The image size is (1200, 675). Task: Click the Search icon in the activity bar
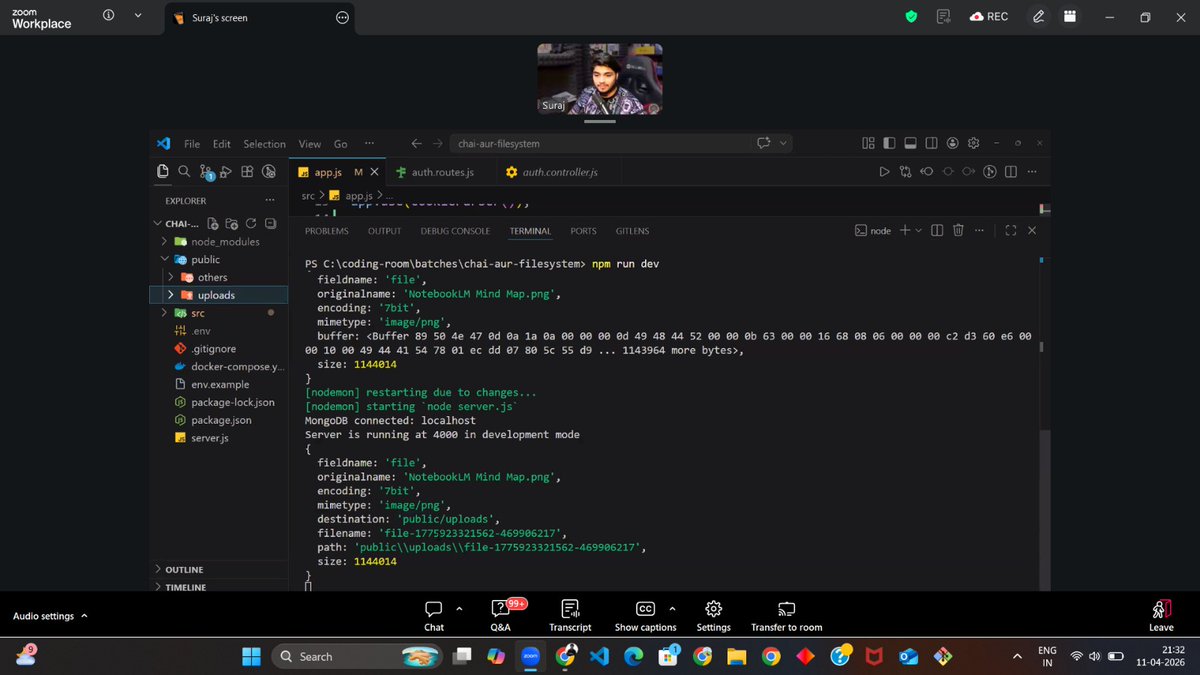(184, 172)
